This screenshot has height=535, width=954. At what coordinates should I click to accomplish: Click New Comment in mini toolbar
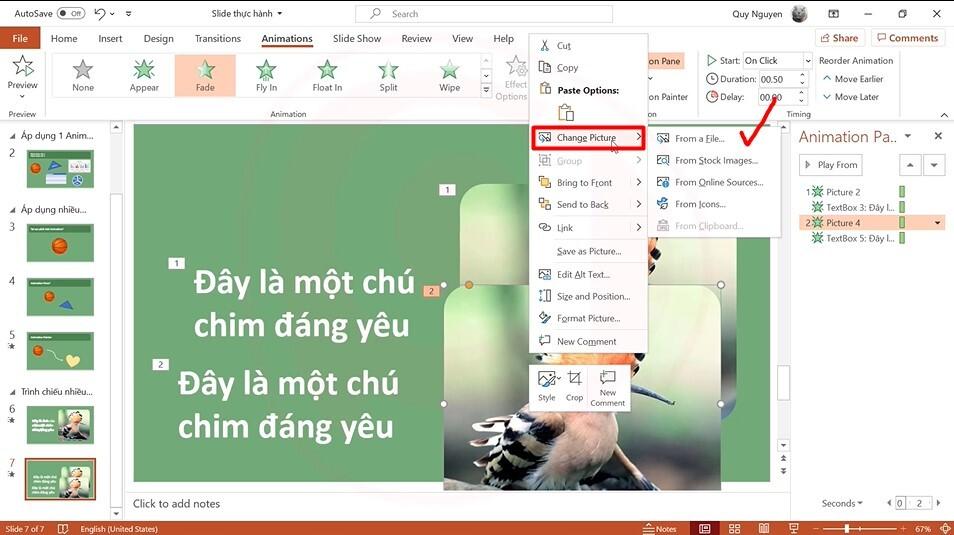pos(607,388)
